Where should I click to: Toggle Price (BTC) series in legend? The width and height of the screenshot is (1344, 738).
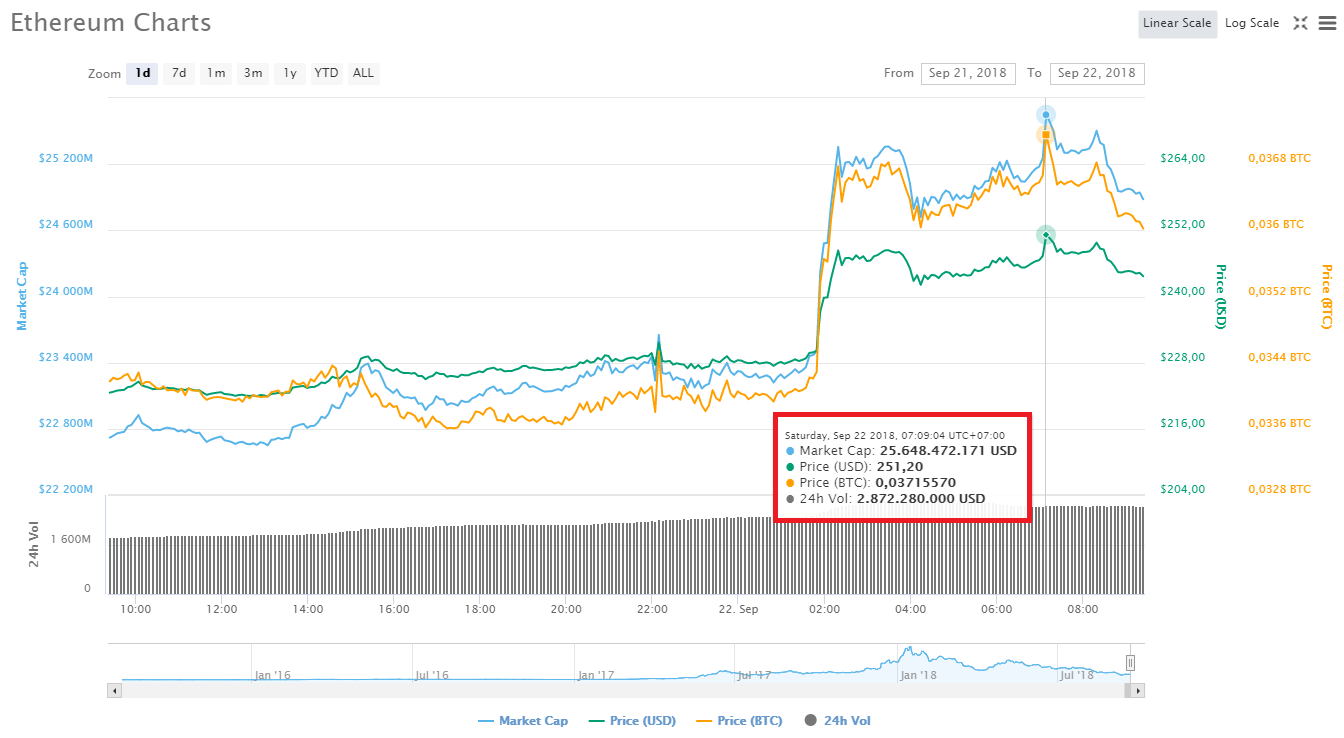739,721
